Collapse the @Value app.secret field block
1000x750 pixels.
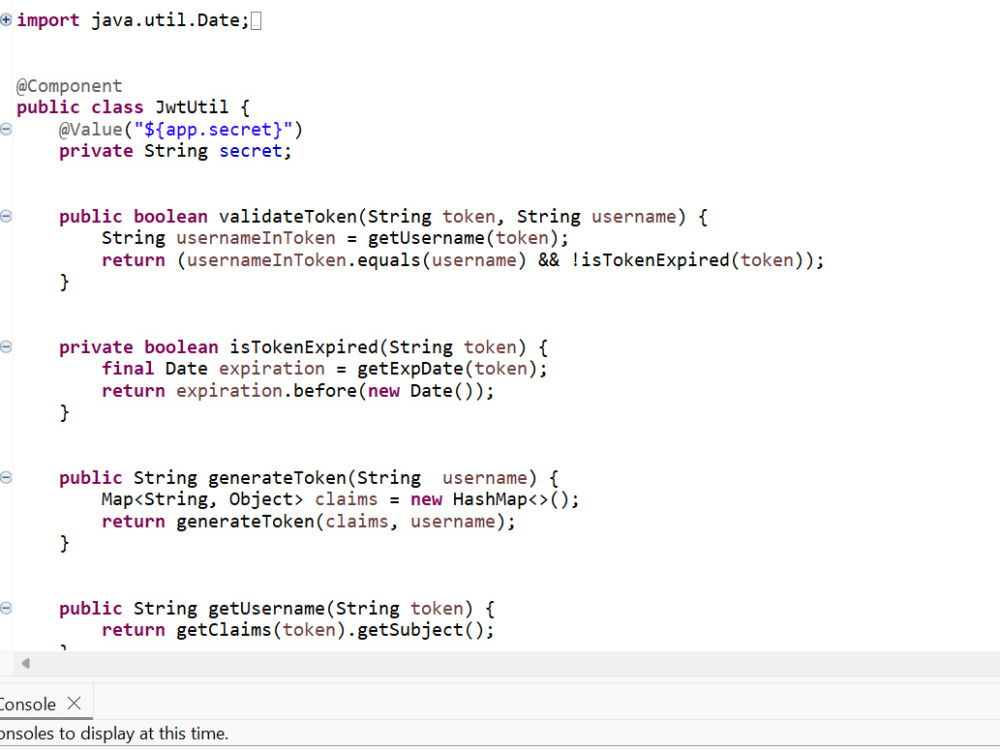point(6,129)
